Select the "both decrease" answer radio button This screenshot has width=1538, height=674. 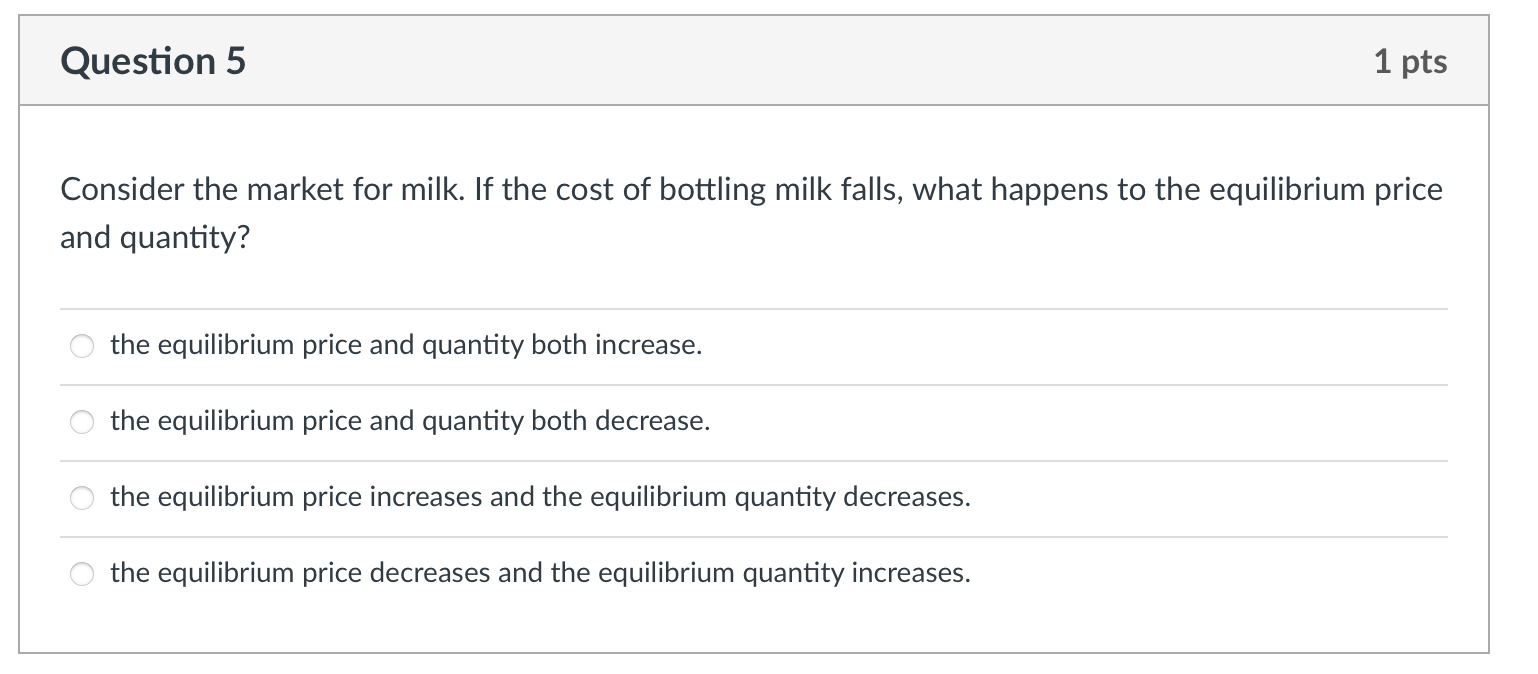coord(82,423)
